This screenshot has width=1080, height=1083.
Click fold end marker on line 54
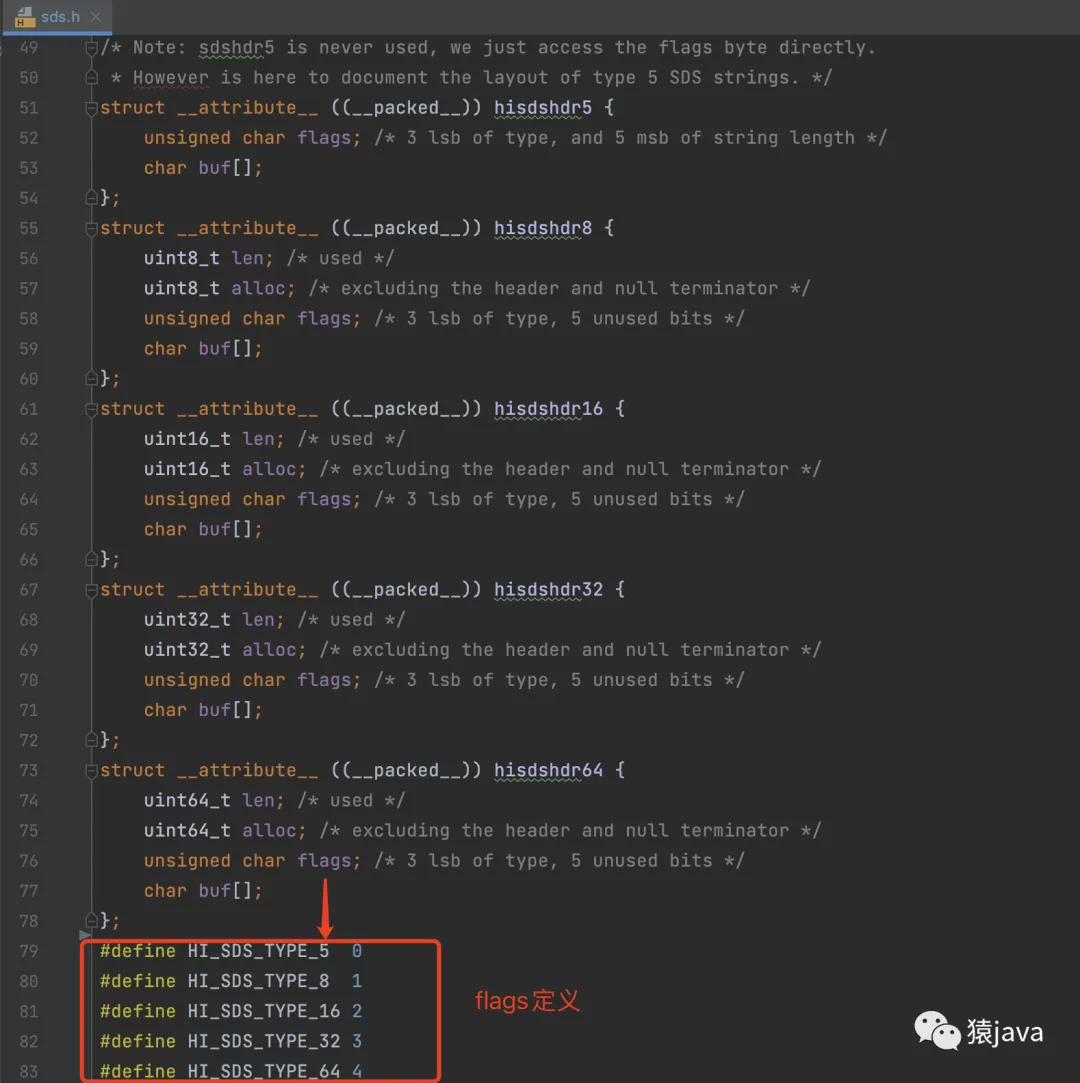click(92, 198)
